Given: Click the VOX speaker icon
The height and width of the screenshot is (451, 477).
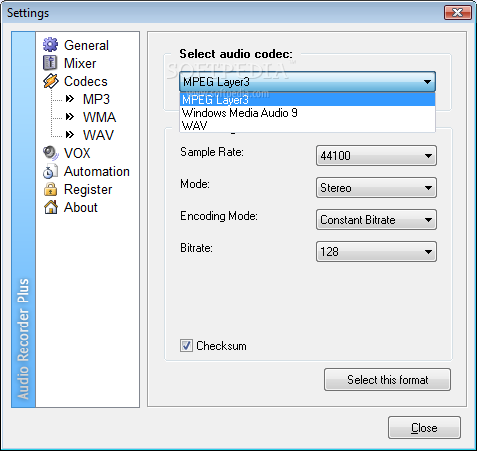Looking at the screenshot, I should (51, 153).
